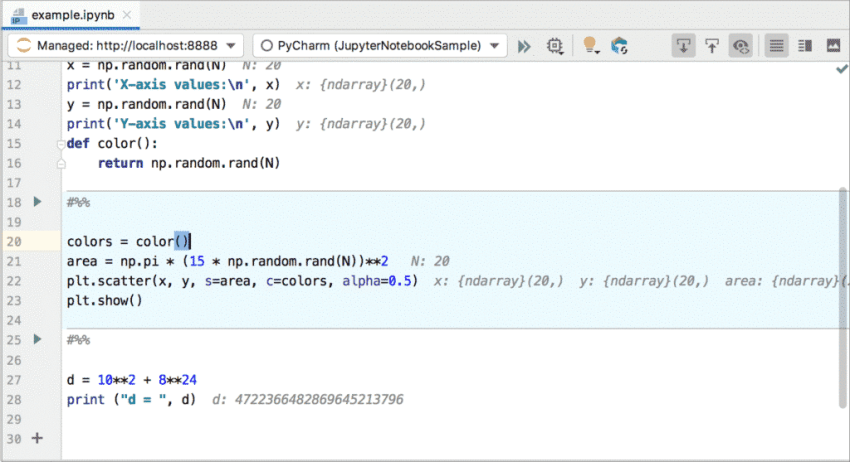Click the Jupyter server sync icon
The image size is (850, 462).
click(x=620, y=46)
